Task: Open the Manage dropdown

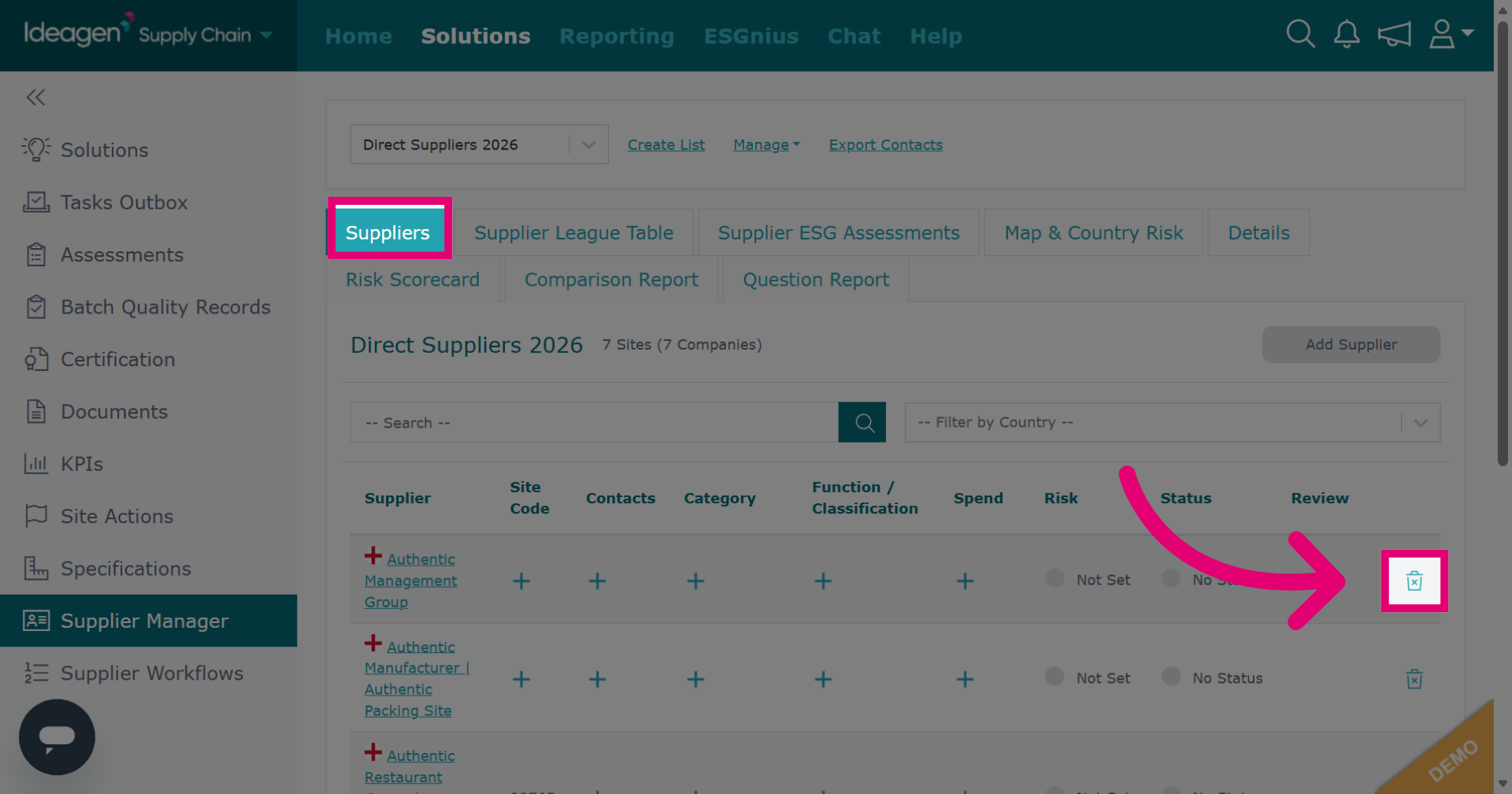Action: (766, 145)
